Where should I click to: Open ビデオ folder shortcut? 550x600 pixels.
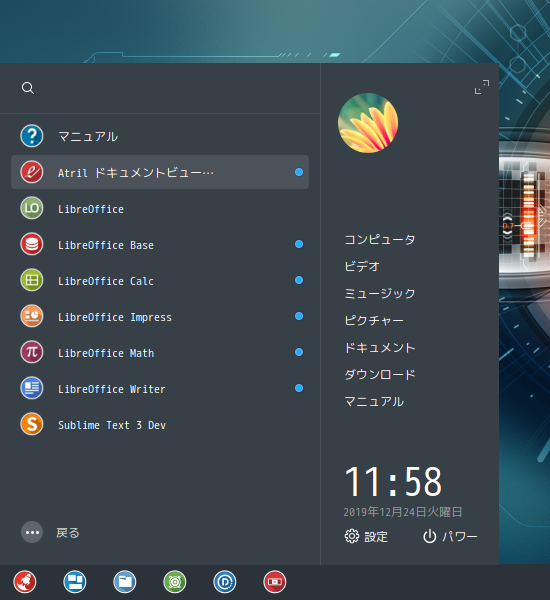pos(362,266)
